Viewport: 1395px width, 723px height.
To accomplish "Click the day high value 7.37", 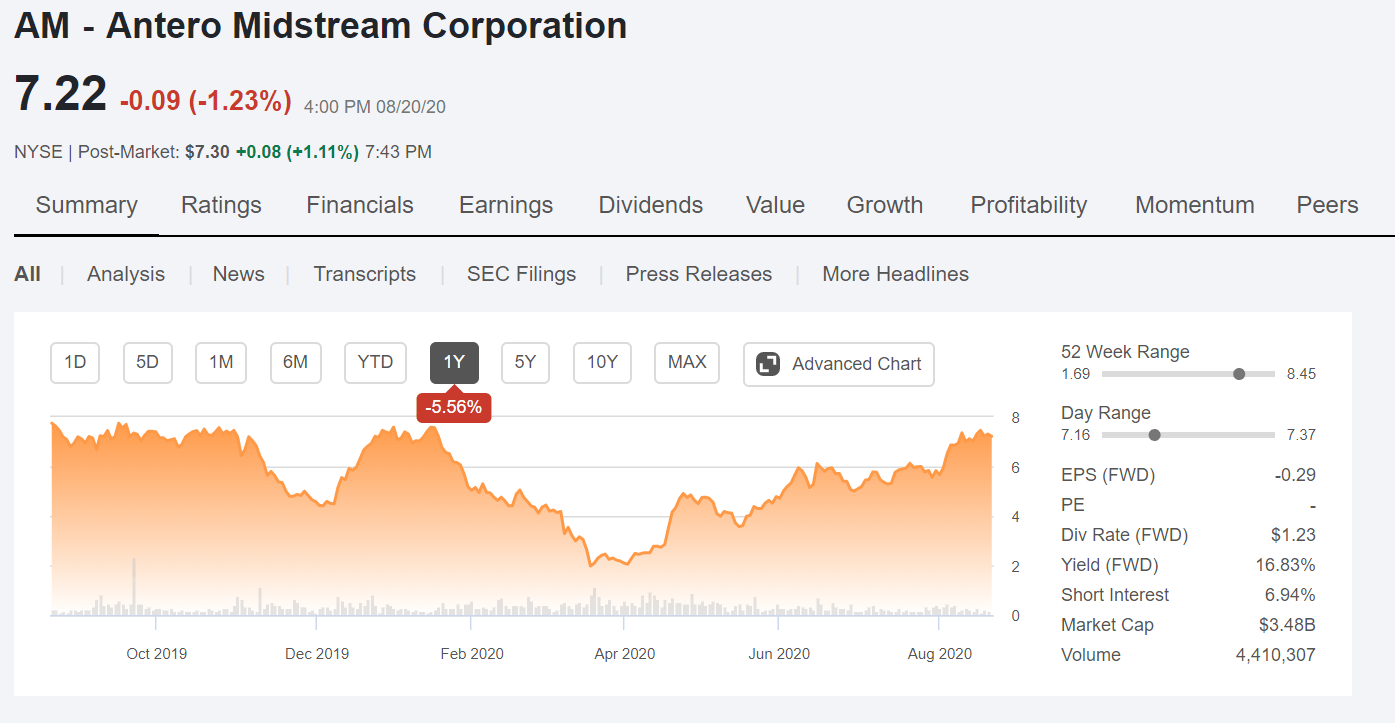I will (1301, 435).
